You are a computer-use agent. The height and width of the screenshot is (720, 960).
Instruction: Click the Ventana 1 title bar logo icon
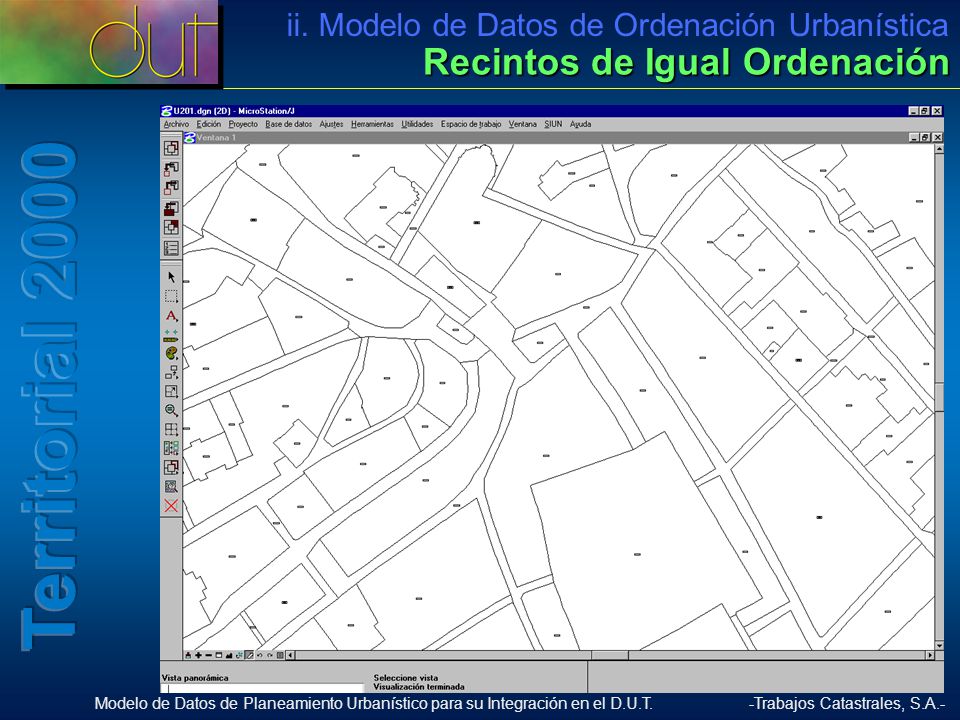pos(189,138)
